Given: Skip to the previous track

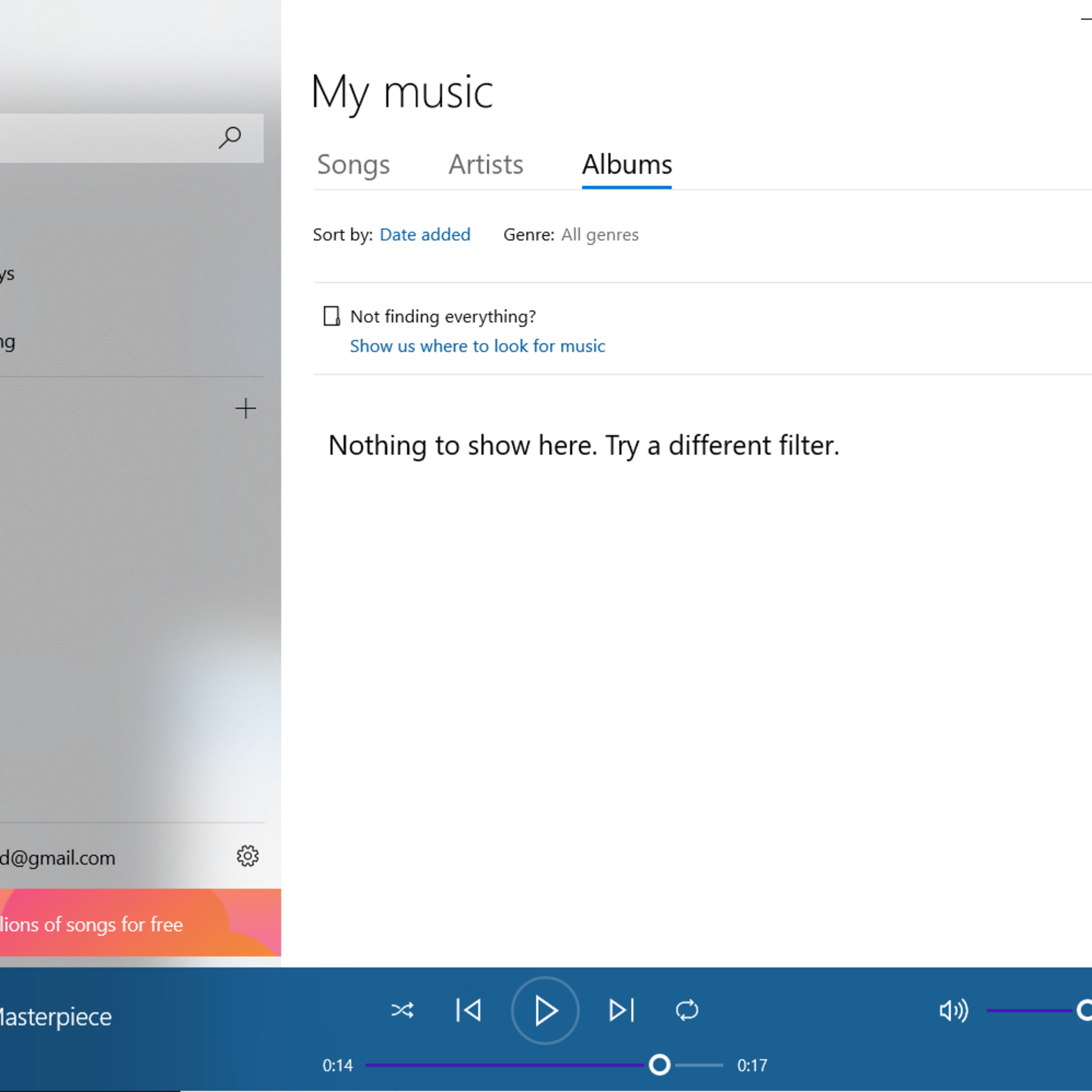Looking at the screenshot, I should tap(468, 1010).
